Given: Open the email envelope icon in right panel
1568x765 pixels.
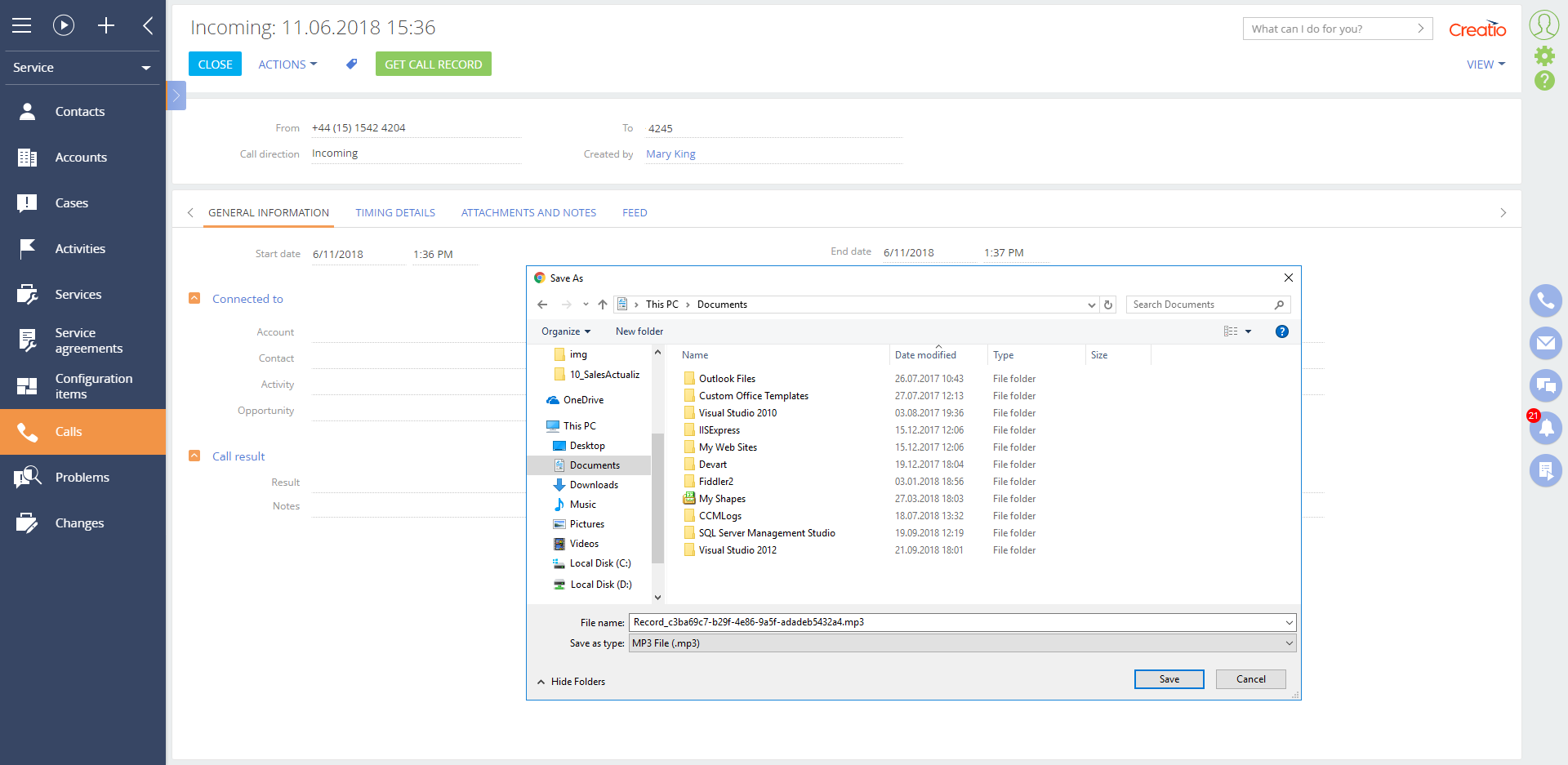Looking at the screenshot, I should 1545,343.
